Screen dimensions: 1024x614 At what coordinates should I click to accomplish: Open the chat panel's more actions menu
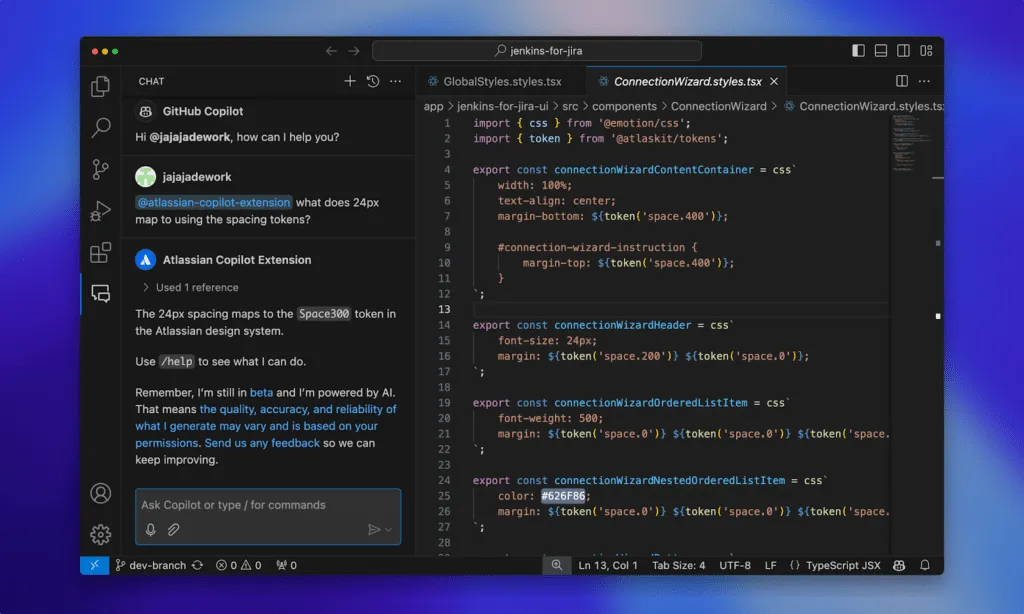coord(395,80)
